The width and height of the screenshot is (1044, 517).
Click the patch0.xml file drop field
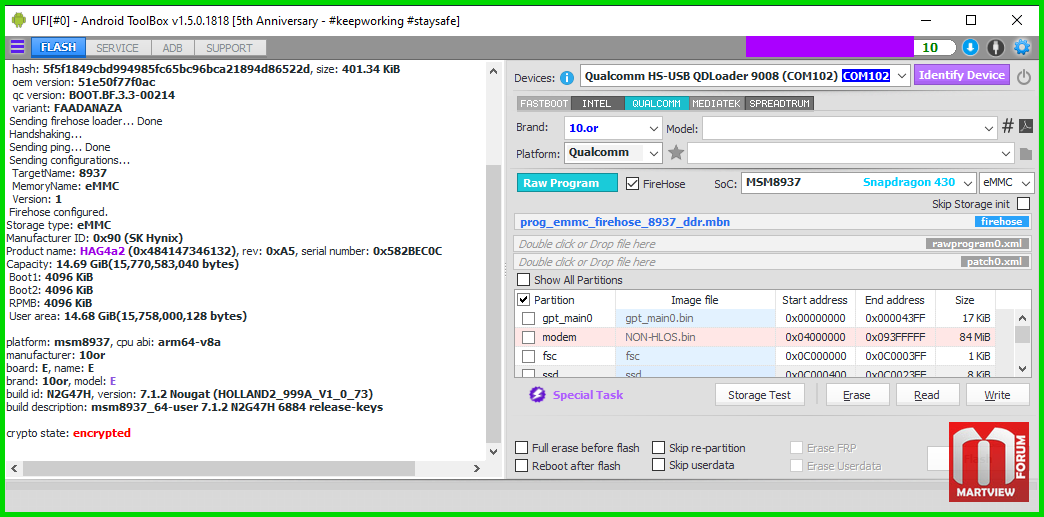[774, 262]
